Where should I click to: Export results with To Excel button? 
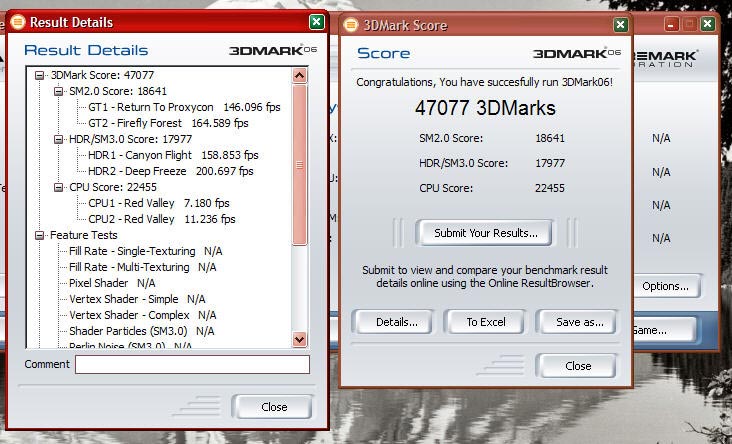coord(486,322)
